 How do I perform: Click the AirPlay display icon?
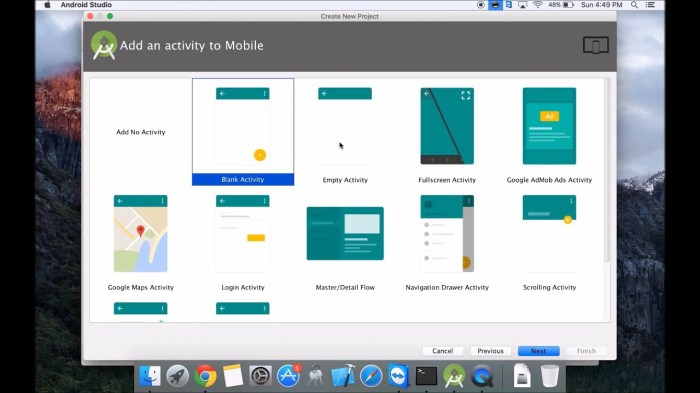point(522,5)
